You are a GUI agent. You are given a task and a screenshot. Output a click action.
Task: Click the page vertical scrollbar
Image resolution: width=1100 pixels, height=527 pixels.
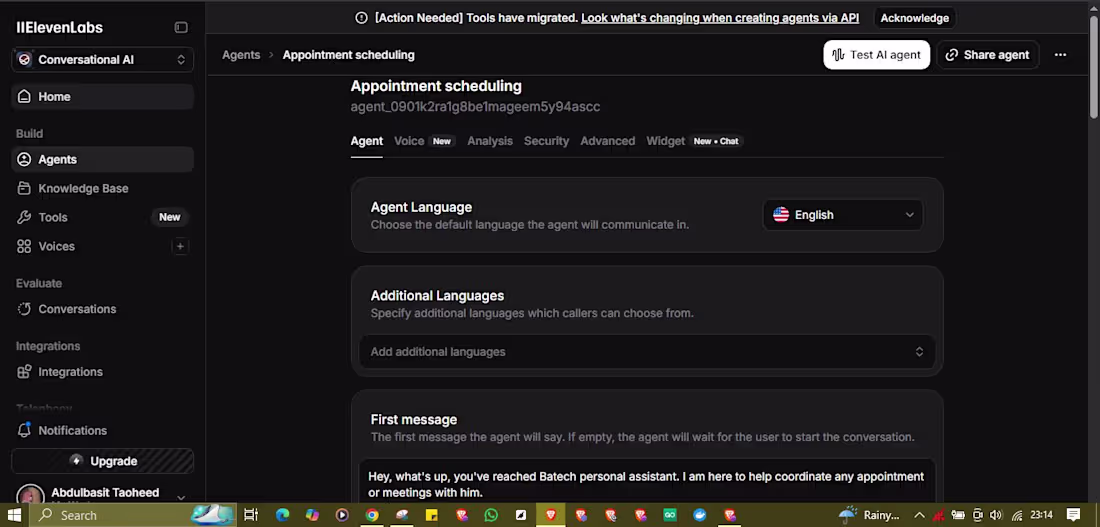coord(1094,67)
